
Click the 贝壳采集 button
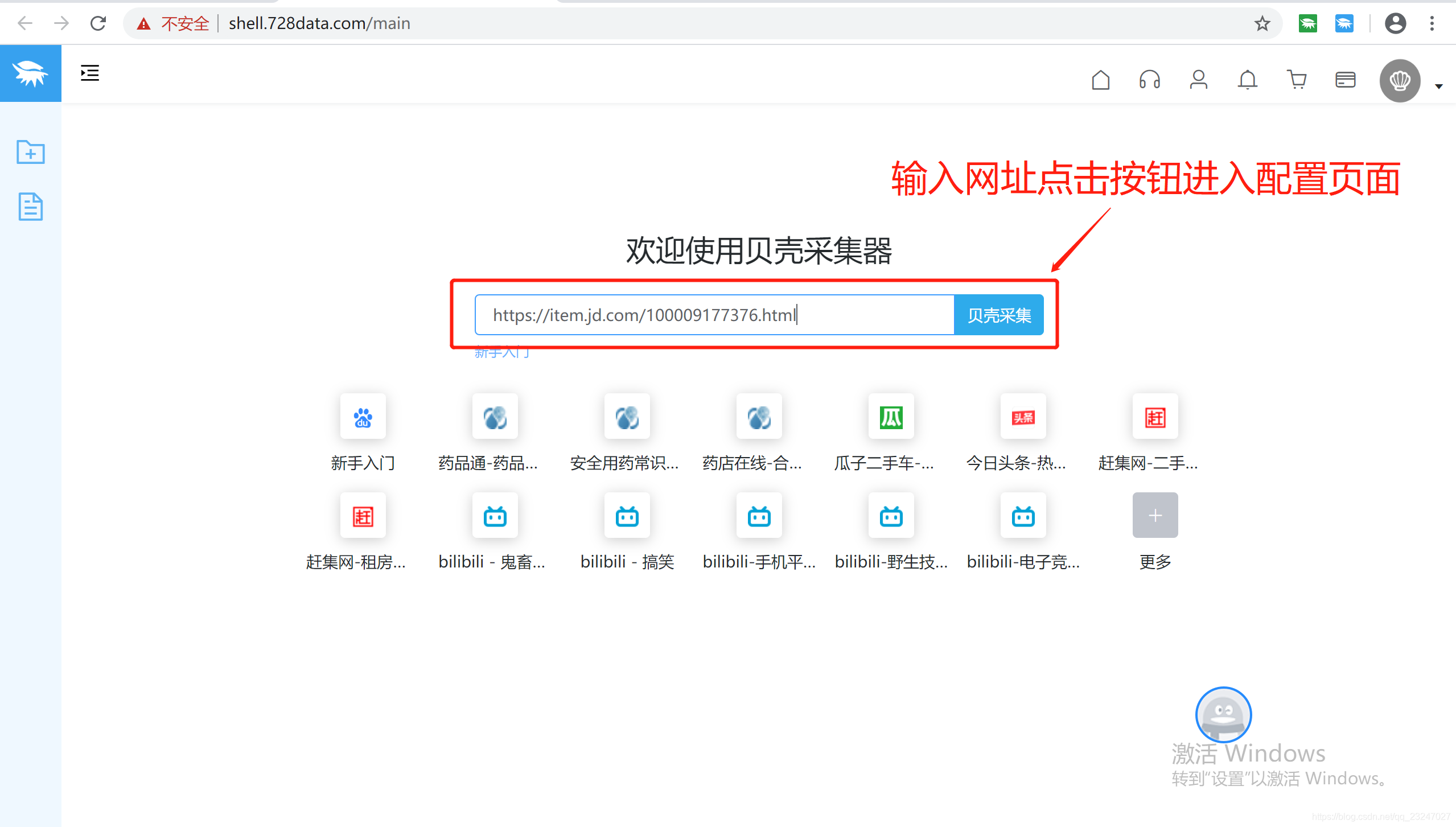click(x=999, y=315)
